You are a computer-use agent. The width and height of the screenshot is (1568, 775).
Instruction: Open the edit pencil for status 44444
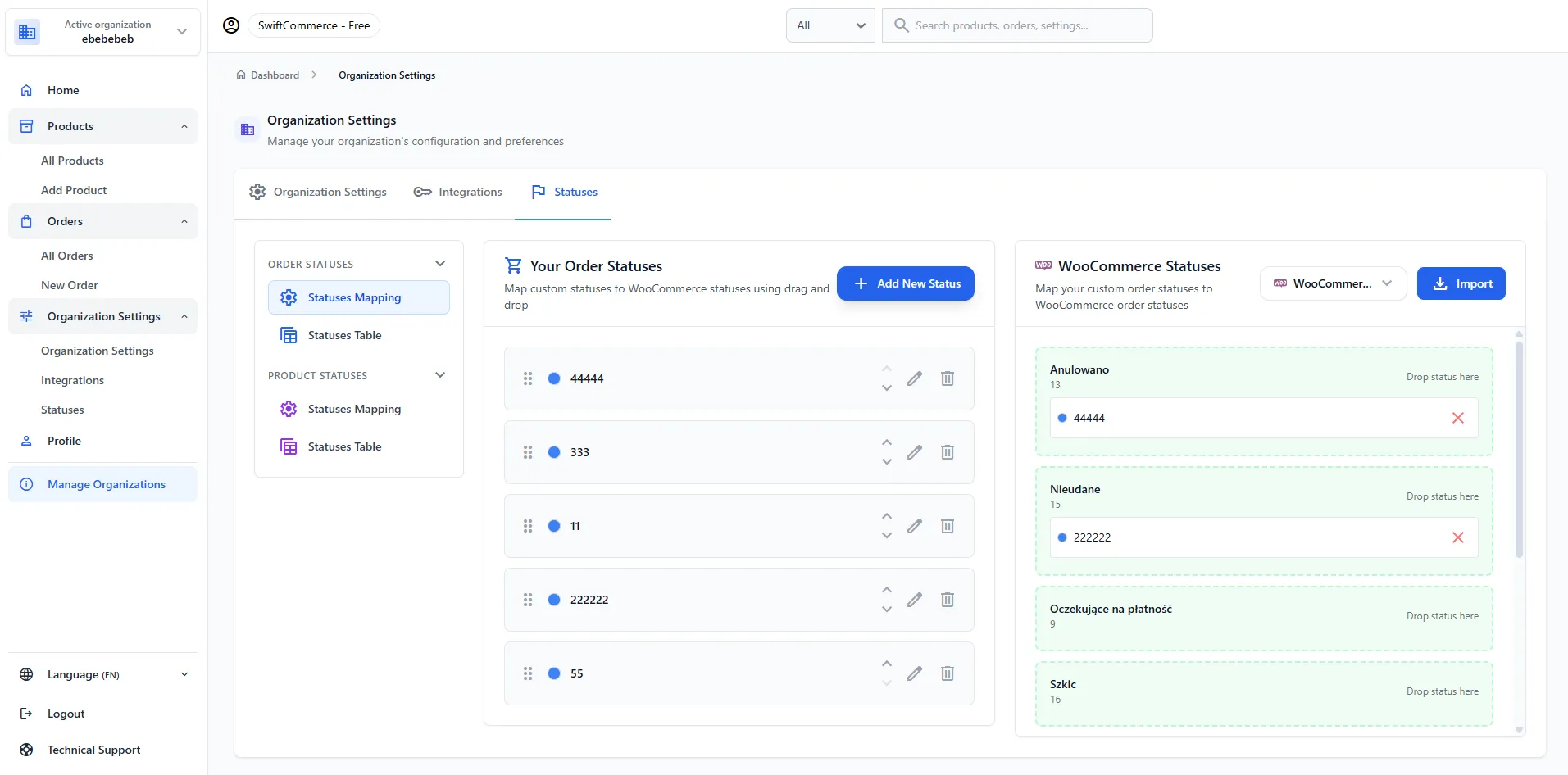coord(915,378)
